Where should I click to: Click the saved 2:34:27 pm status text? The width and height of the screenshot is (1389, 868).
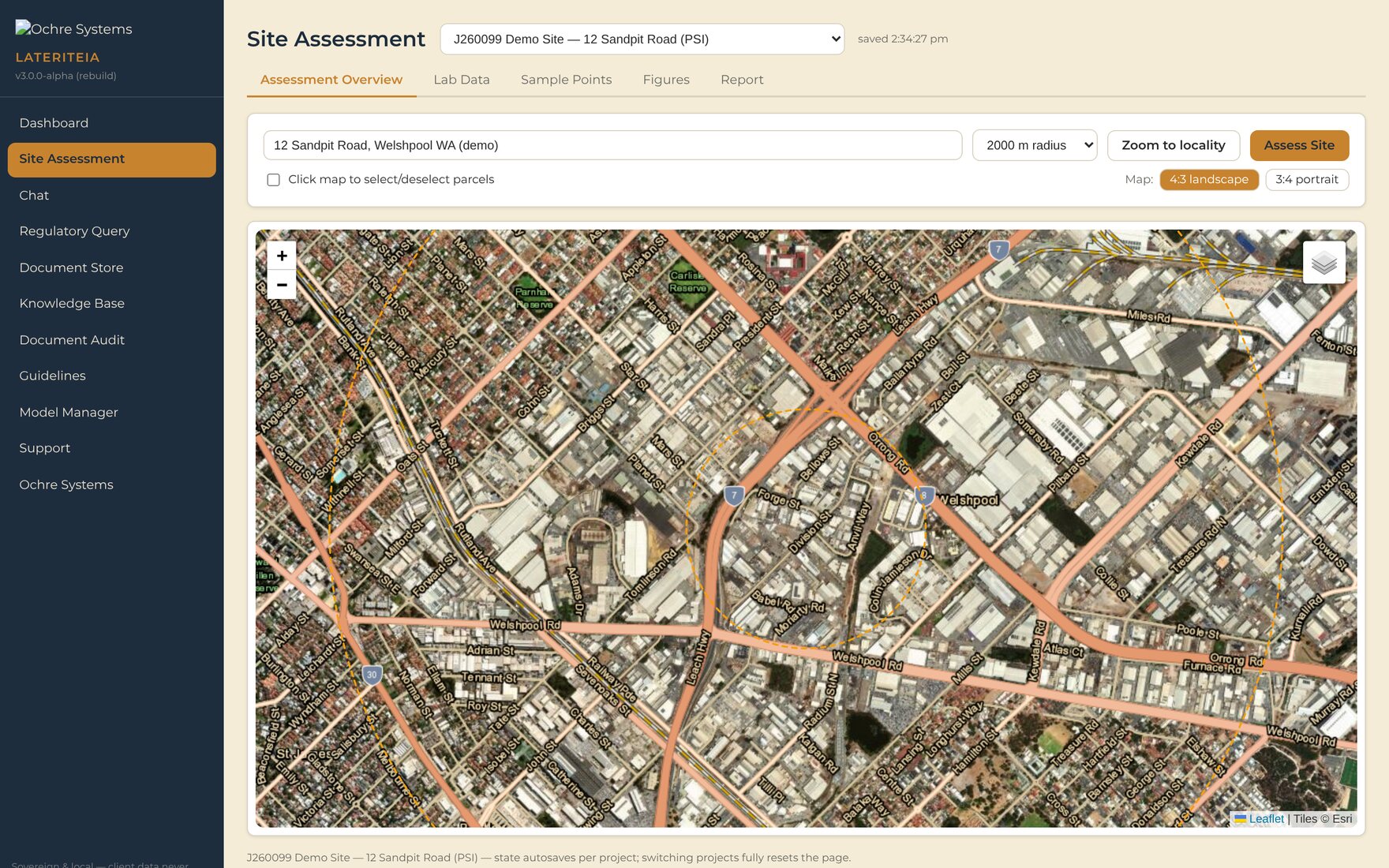[903, 39]
